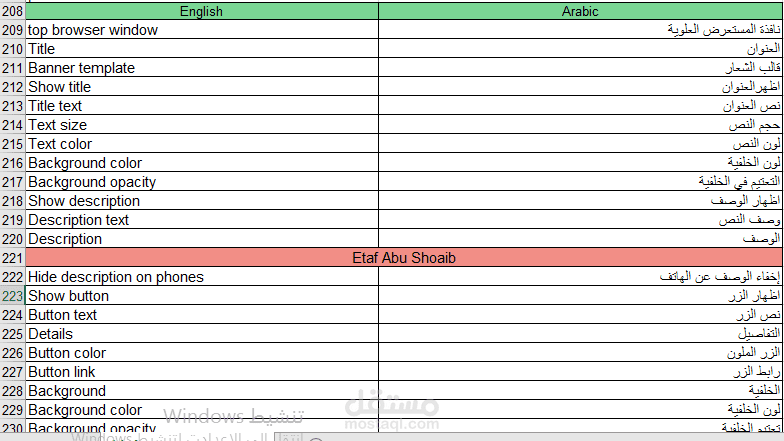Click the "Text color" cell

coord(201,144)
